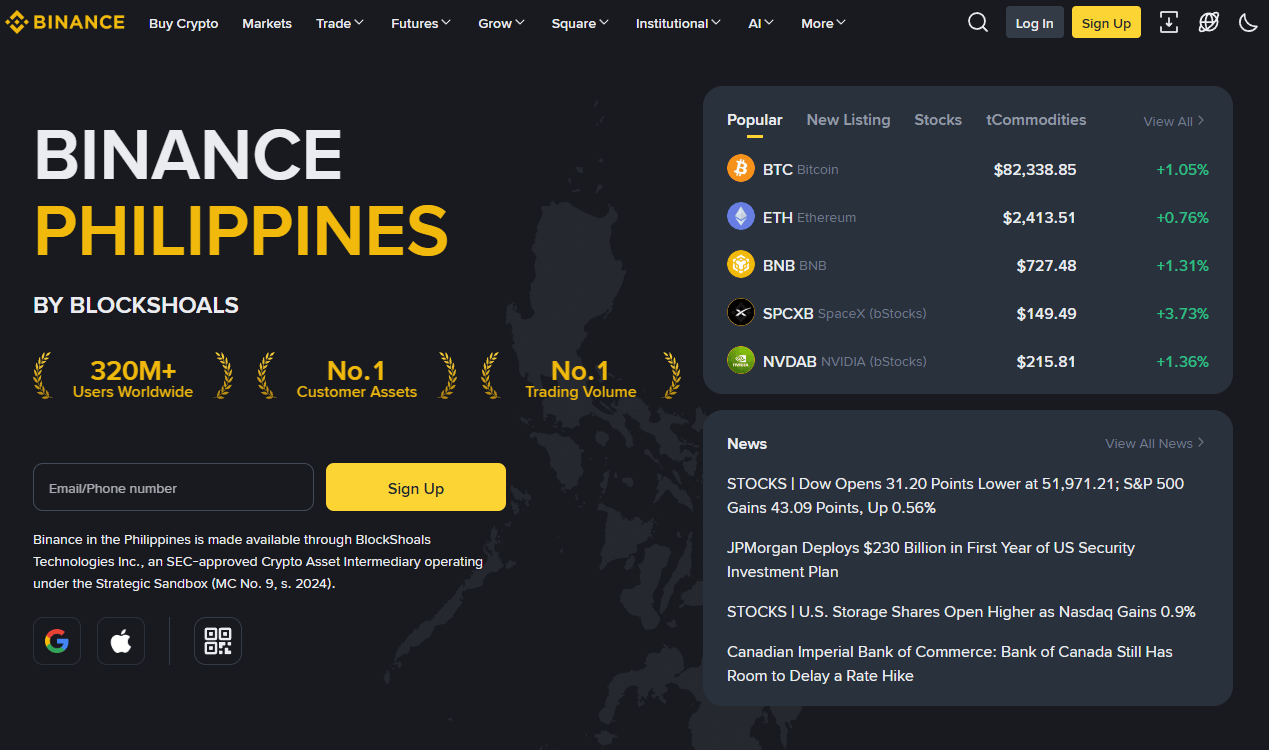Screen dimensions: 1269x750
Task: Click Sign Up beside the email field
Action: click(416, 488)
